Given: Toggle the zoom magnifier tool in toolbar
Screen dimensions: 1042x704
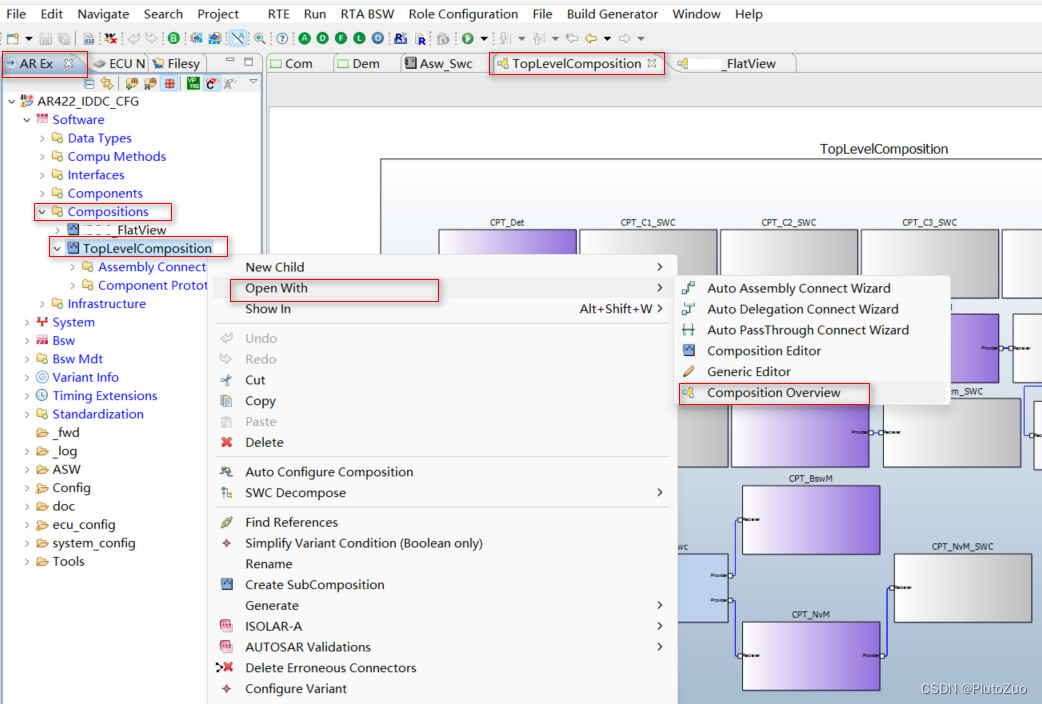Looking at the screenshot, I should pos(261,37).
